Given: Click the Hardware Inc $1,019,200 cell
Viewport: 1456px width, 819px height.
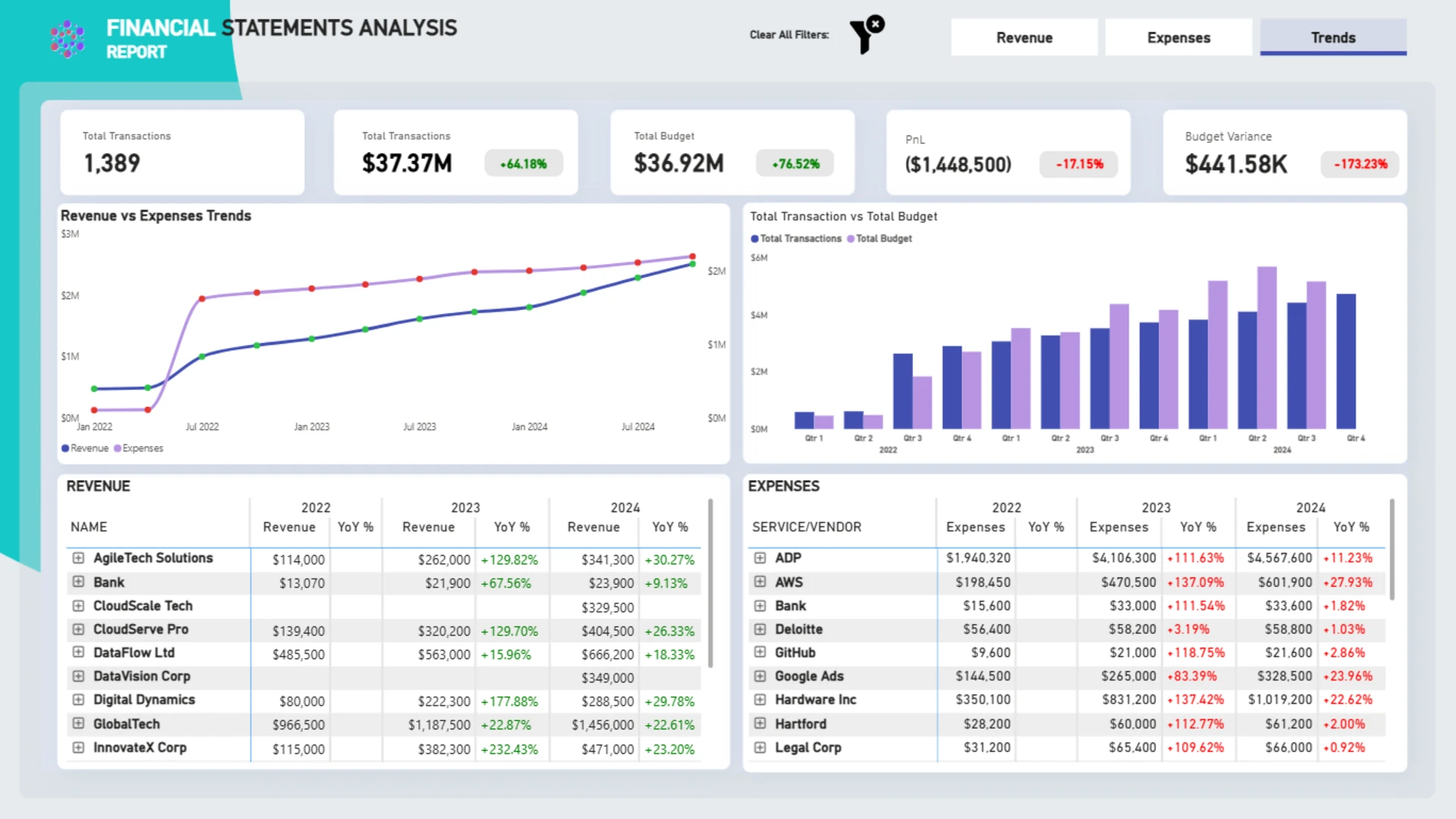Looking at the screenshot, I should click(x=1280, y=700).
